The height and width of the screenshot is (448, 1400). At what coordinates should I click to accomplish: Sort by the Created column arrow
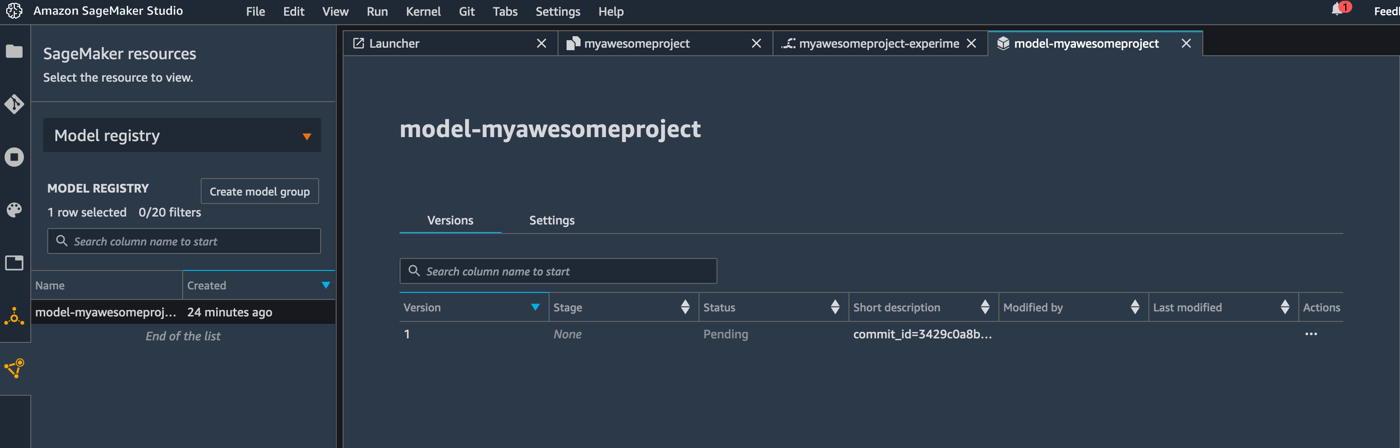pyautogui.click(x=325, y=285)
